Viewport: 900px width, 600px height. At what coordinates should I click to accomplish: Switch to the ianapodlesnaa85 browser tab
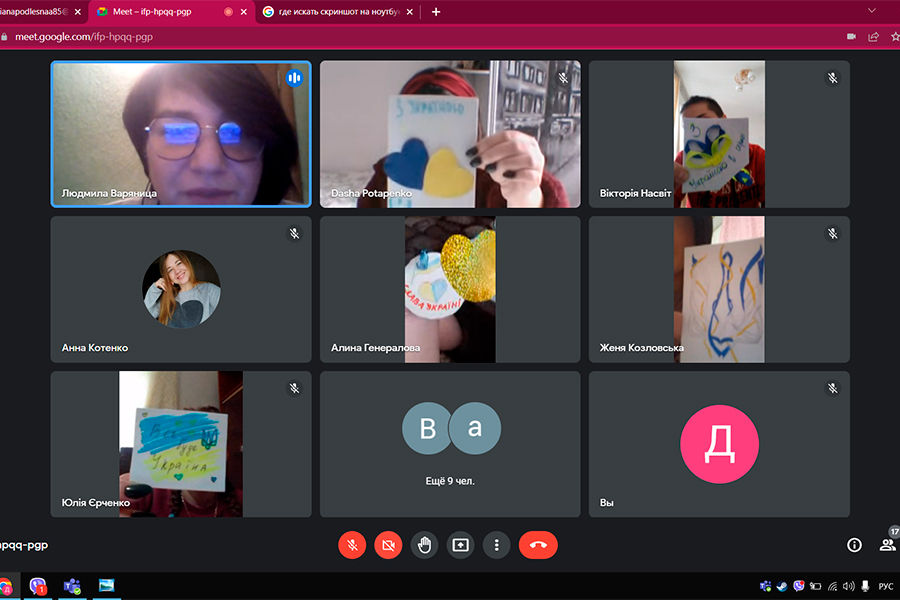pos(33,11)
